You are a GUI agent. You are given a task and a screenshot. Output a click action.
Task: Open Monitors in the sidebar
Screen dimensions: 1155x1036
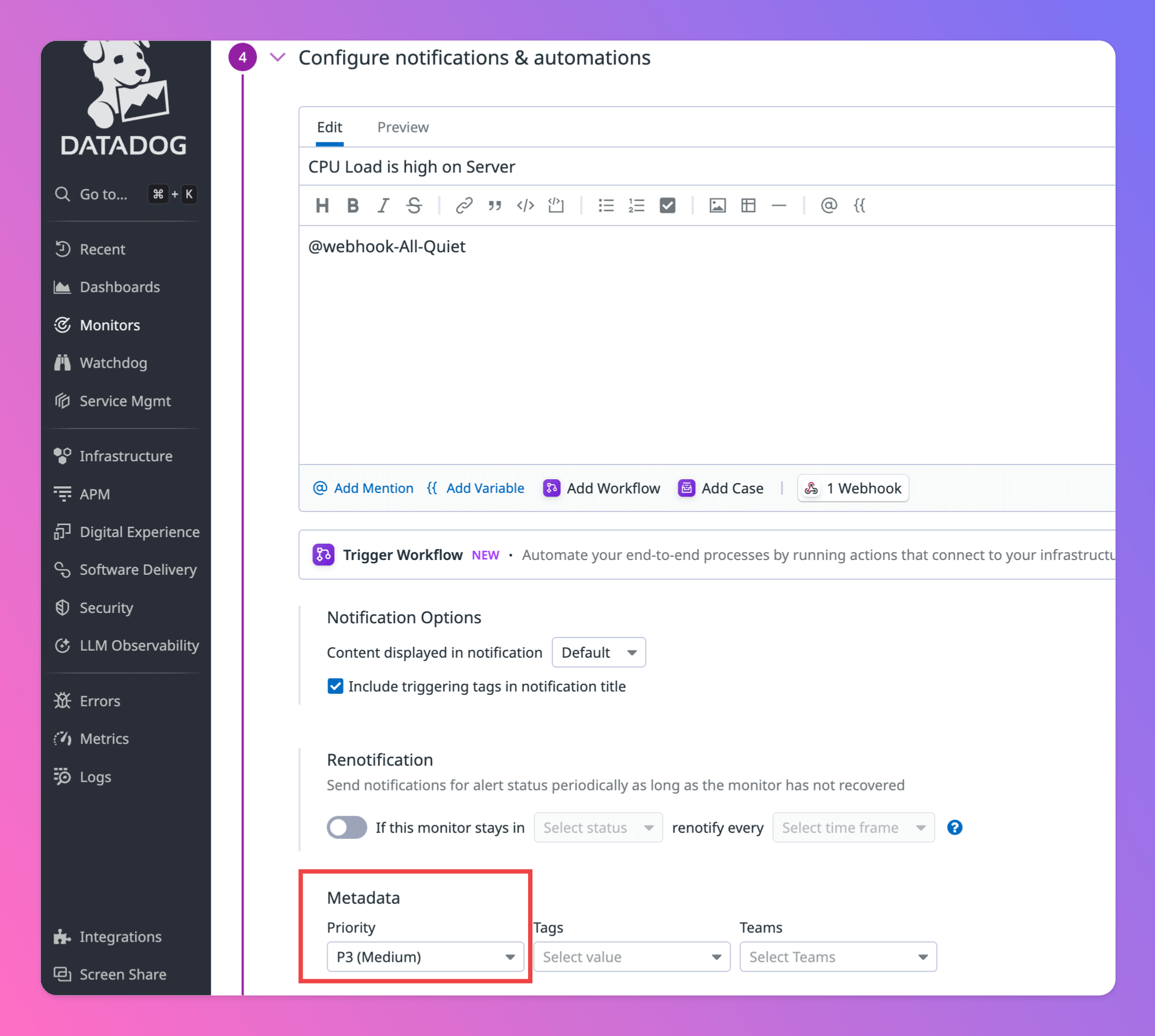coord(109,325)
